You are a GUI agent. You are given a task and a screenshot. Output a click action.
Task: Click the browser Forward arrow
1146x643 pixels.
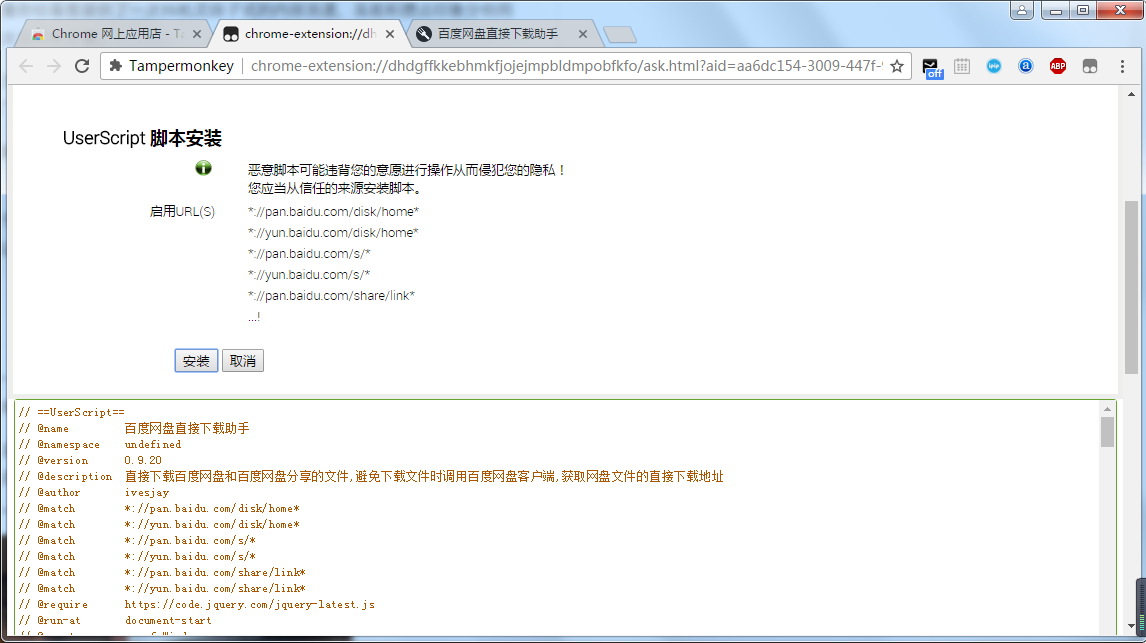pos(54,66)
